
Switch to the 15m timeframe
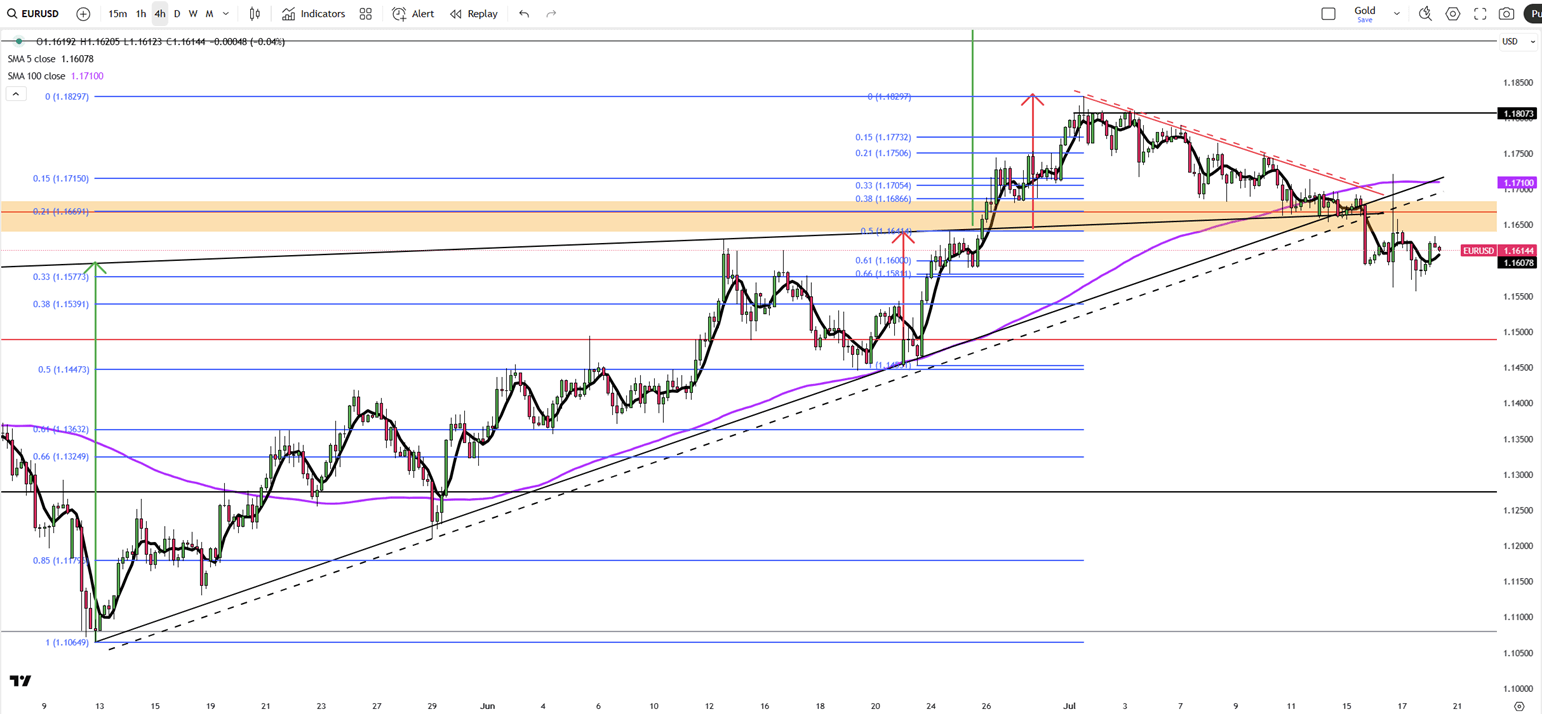117,14
